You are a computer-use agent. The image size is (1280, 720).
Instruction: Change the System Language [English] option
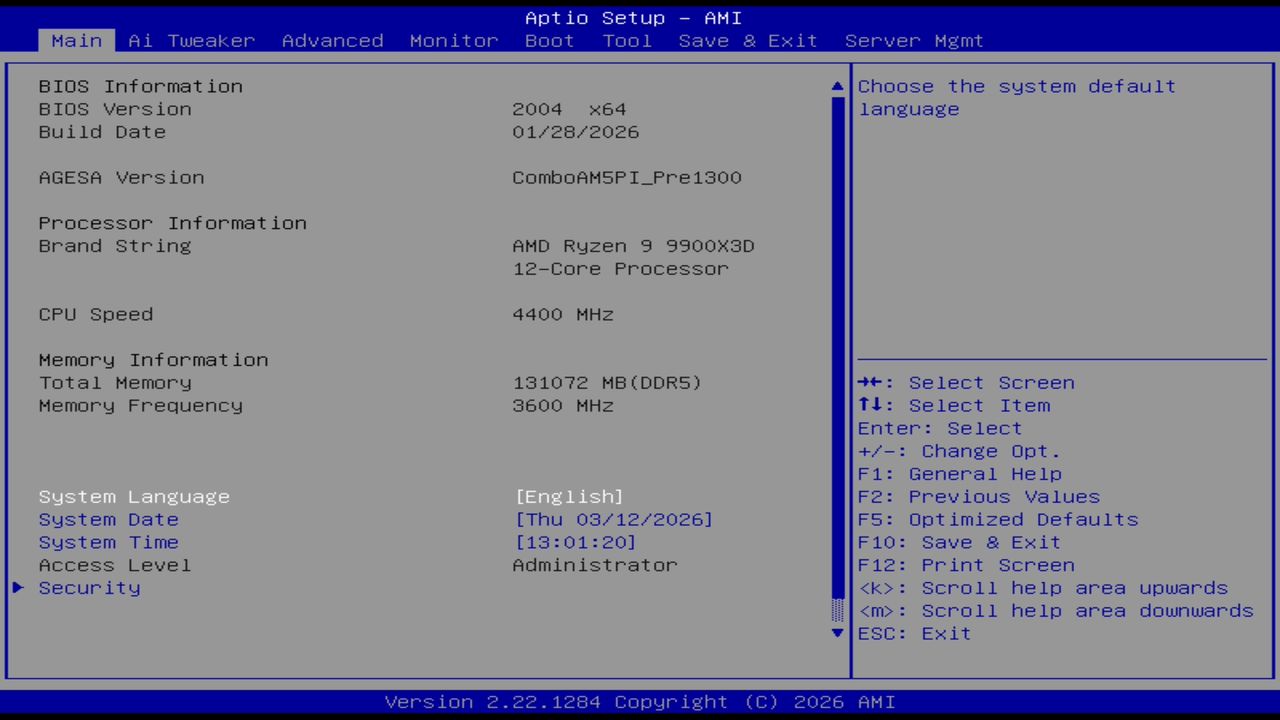(569, 497)
